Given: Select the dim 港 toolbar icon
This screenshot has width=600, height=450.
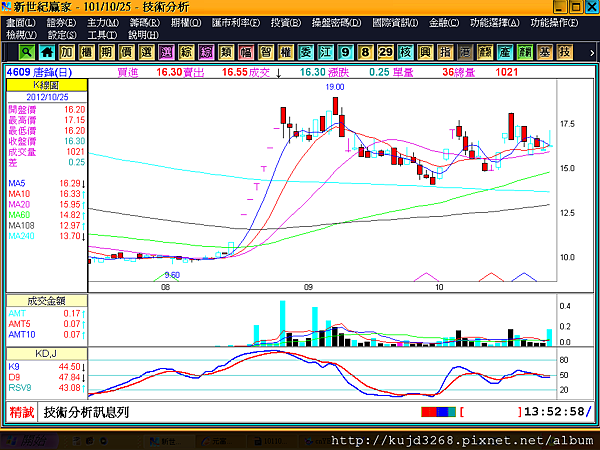Looking at the screenshot, I should [x=465, y=52].
